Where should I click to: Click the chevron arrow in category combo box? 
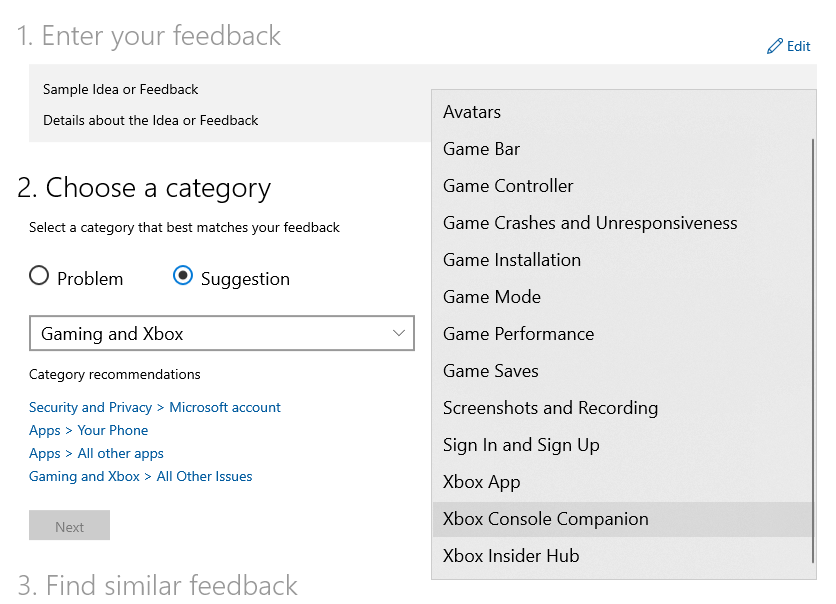click(x=398, y=333)
